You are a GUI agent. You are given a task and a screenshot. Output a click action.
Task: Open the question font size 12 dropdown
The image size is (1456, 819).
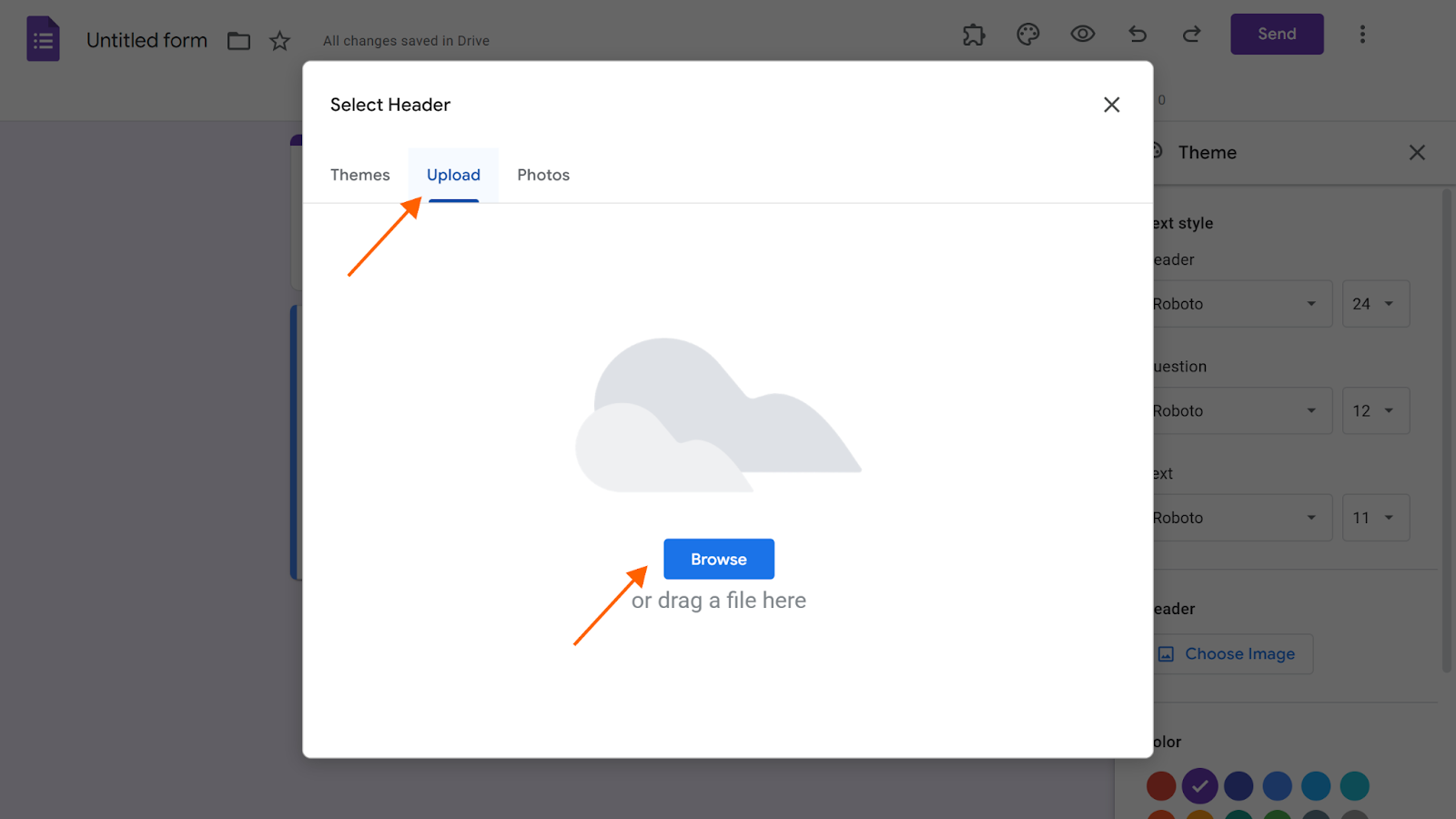(1375, 411)
